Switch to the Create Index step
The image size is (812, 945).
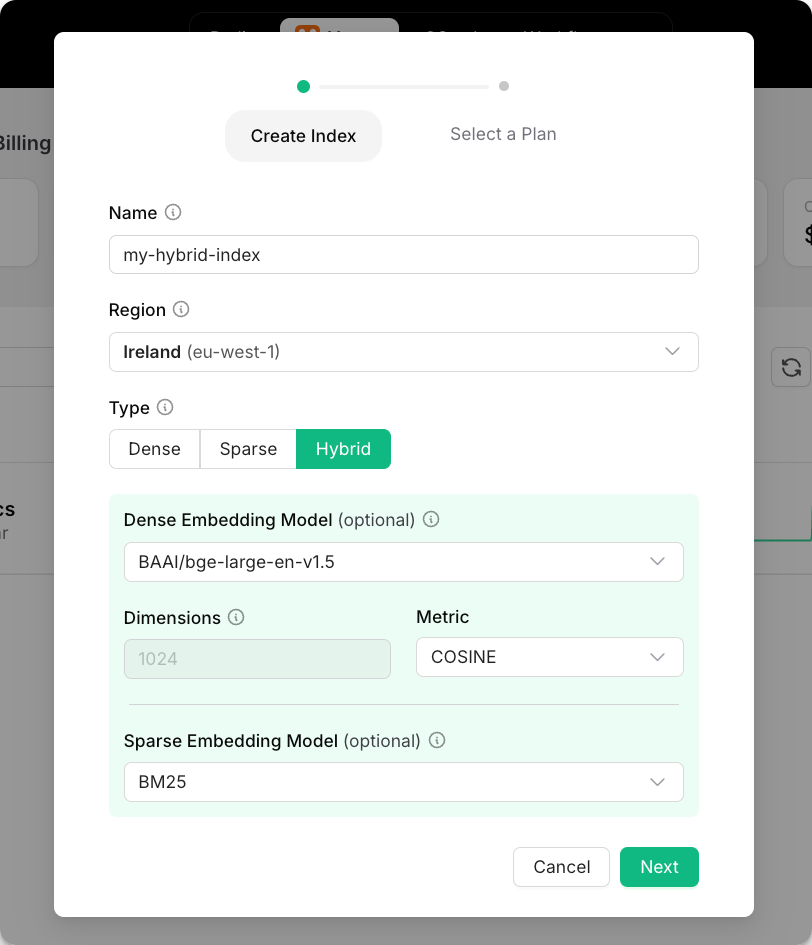coord(303,136)
